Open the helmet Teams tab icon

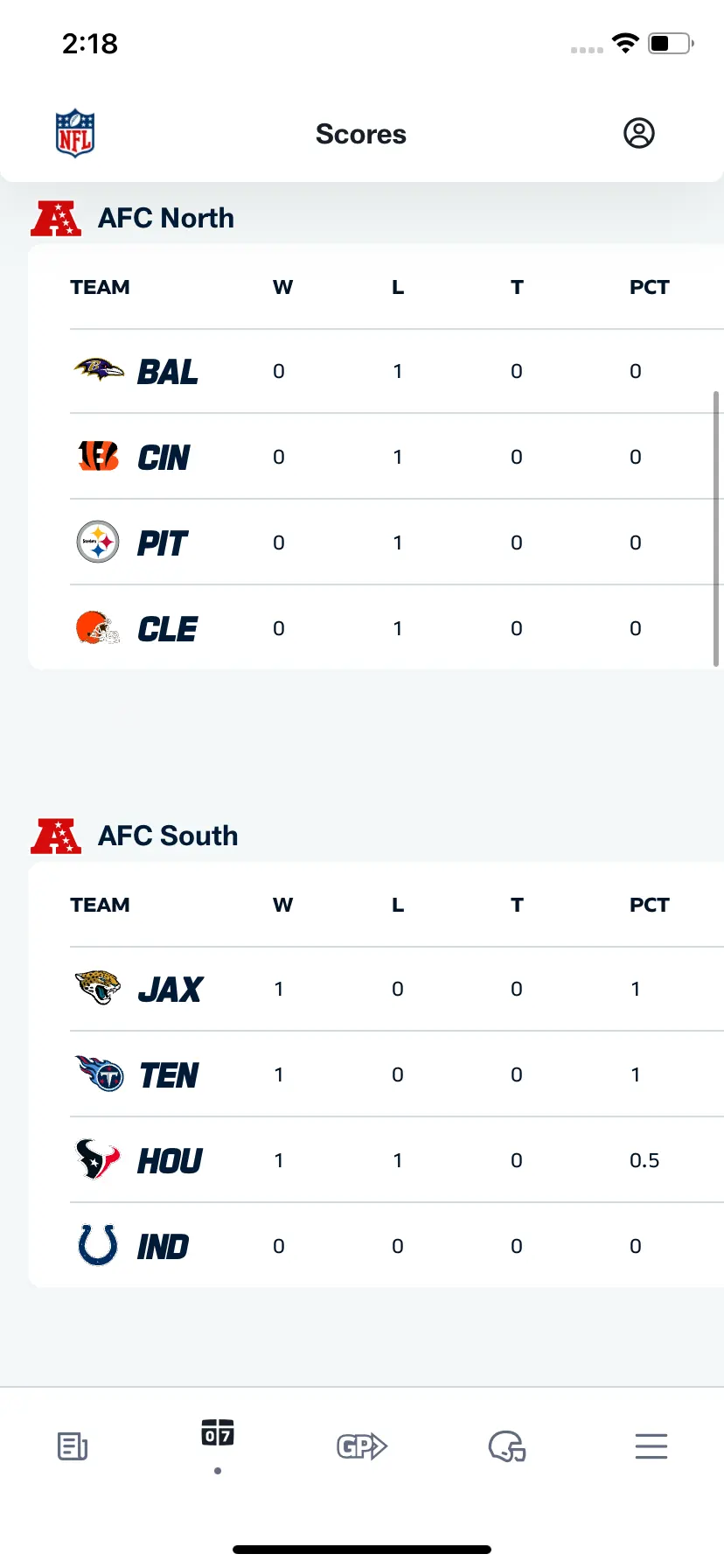507,1446
